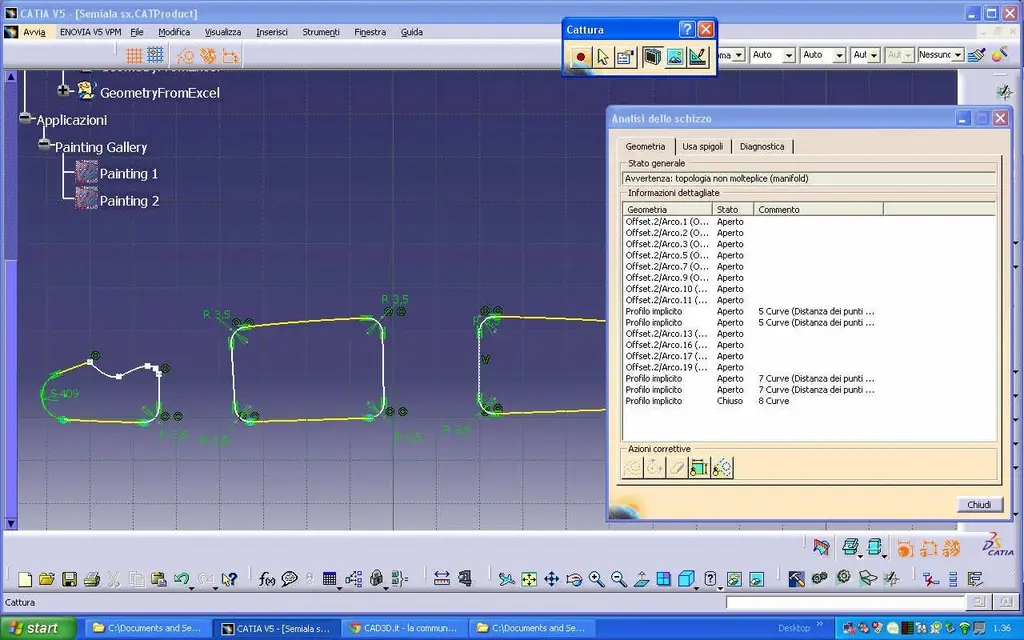Image resolution: width=1024 pixels, height=640 pixels.
Task: Click Geometria column header
Action: point(667,210)
